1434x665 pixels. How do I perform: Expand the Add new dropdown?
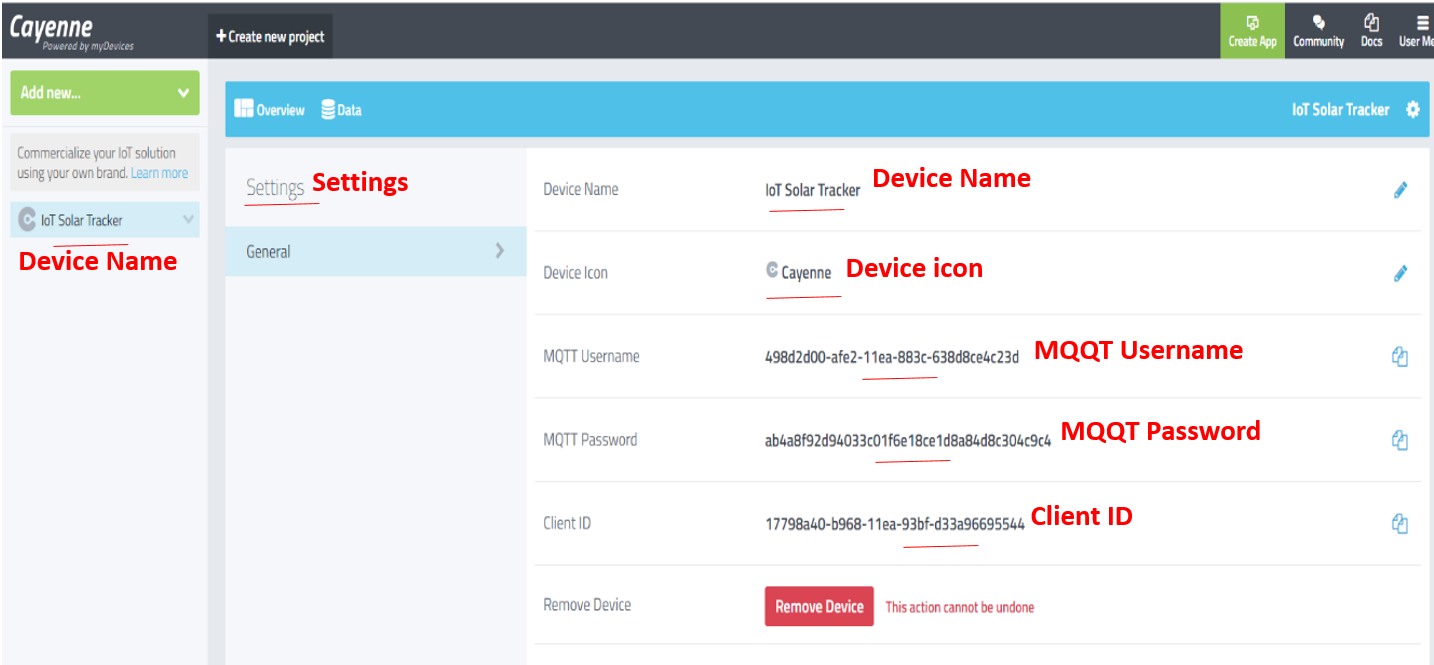coord(105,92)
